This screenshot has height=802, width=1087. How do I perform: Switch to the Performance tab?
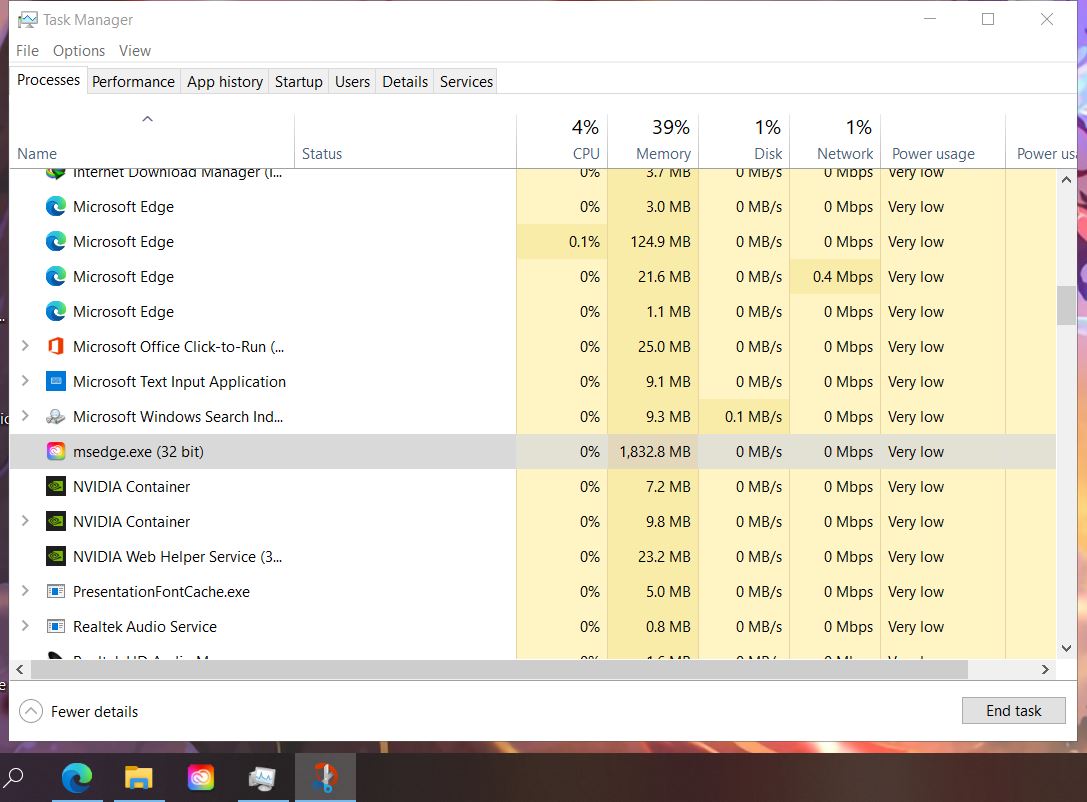click(133, 82)
